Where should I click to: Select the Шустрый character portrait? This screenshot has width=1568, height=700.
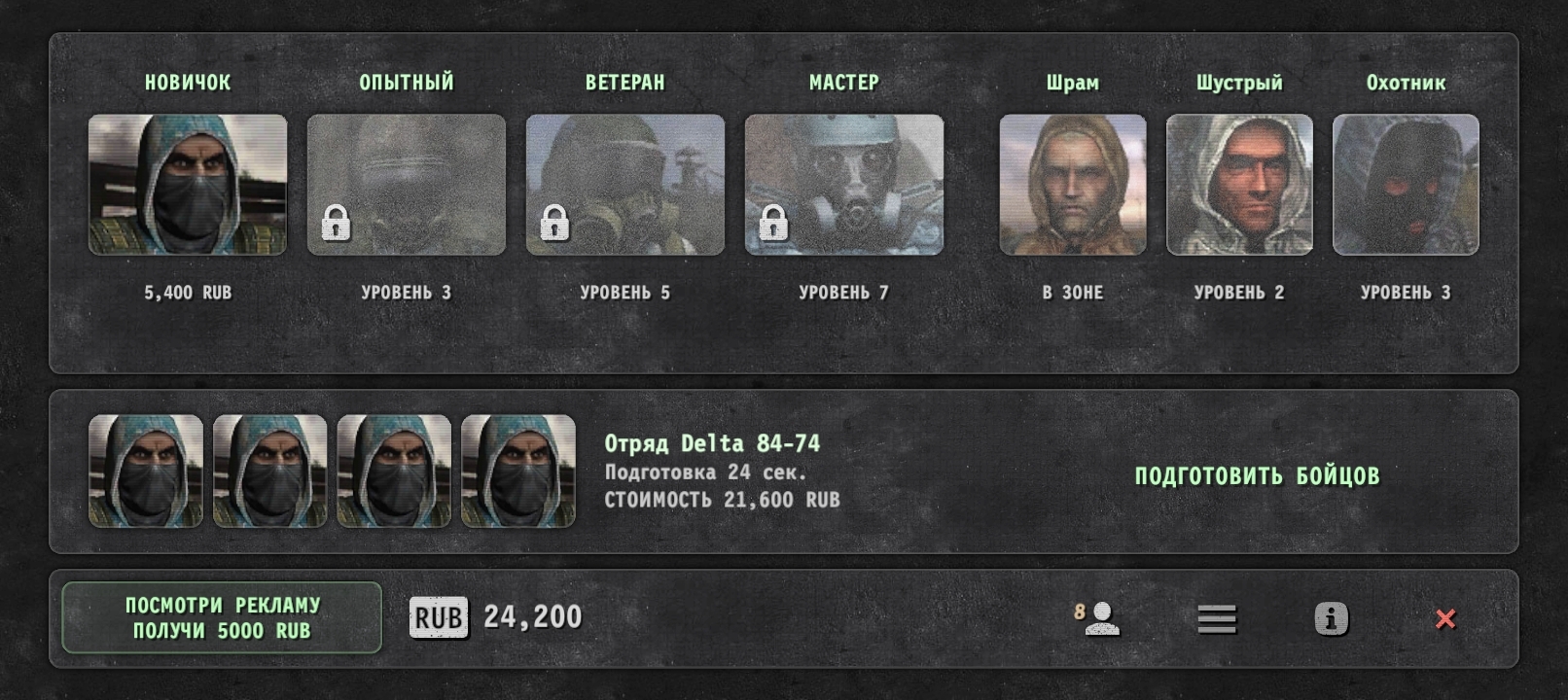[x=1239, y=185]
